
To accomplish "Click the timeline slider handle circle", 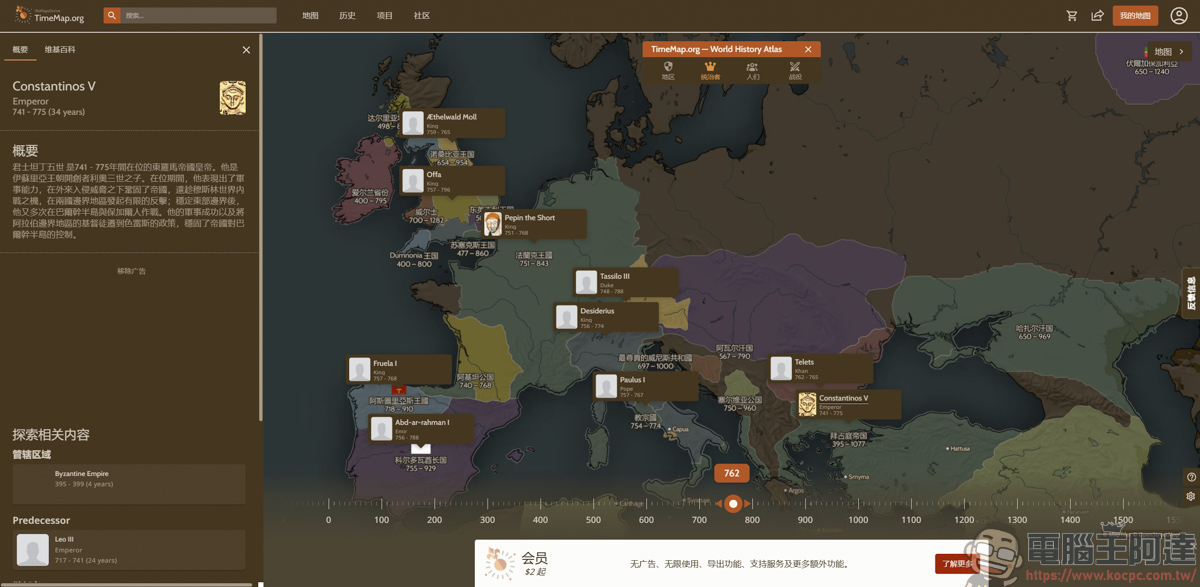I will click(x=733, y=503).
